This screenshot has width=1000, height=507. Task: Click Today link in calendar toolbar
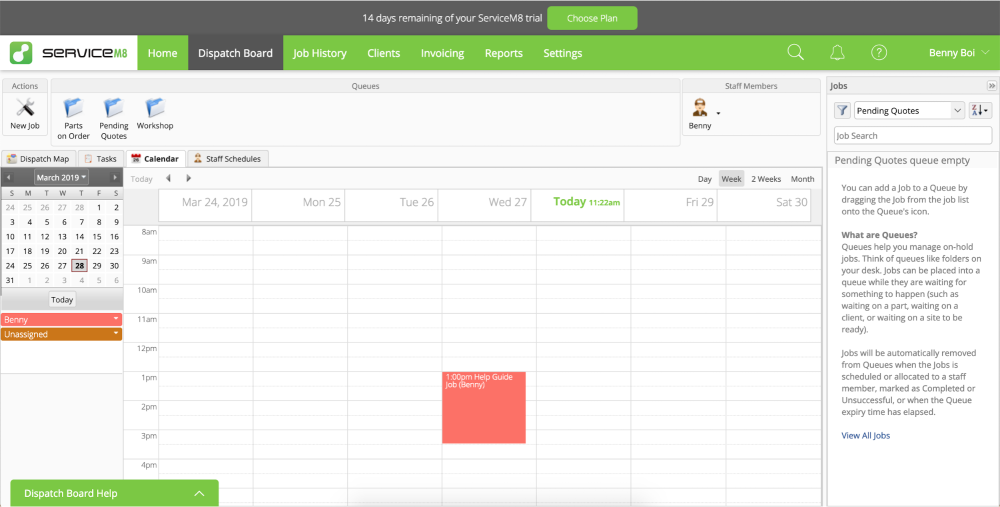pos(142,179)
